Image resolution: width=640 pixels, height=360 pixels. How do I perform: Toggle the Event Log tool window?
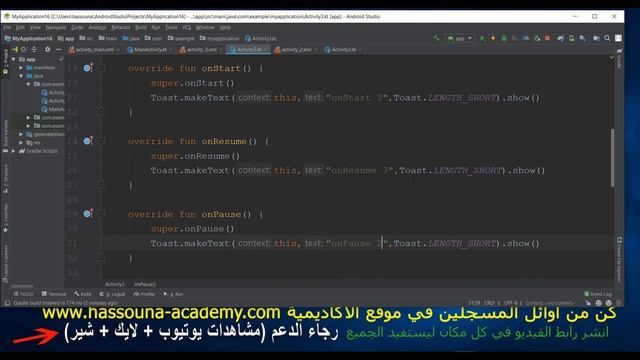click(598, 294)
